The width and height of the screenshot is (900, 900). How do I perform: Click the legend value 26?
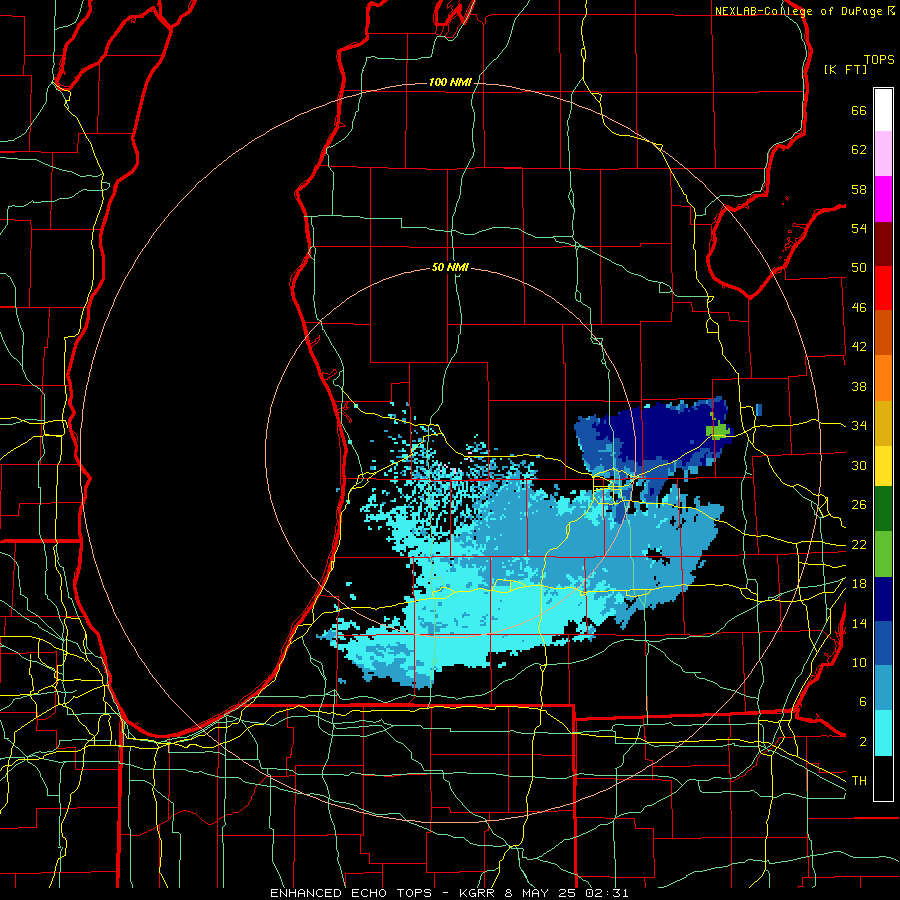click(859, 505)
